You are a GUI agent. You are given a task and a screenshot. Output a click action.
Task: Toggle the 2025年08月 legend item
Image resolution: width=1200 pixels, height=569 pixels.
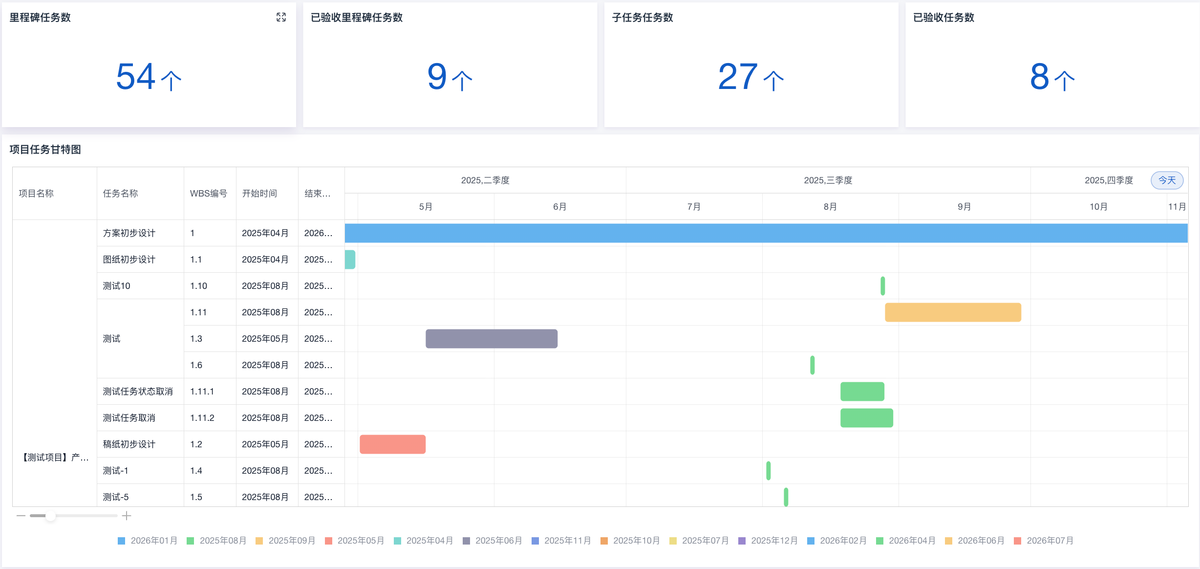tap(216, 540)
